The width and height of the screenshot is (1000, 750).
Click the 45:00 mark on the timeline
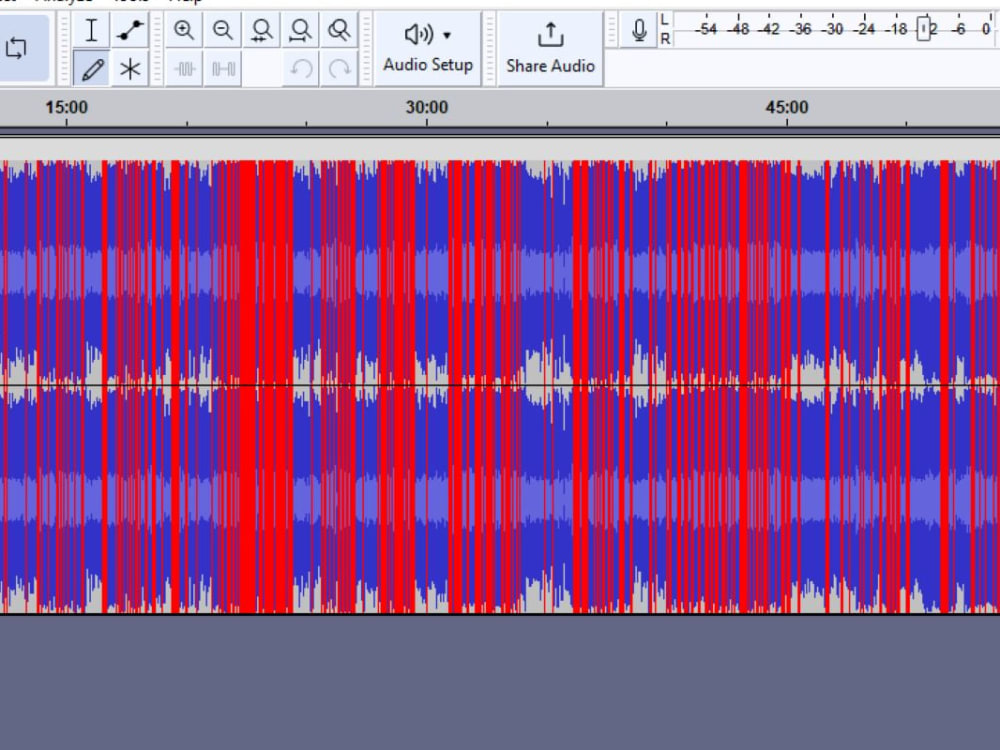tap(787, 107)
